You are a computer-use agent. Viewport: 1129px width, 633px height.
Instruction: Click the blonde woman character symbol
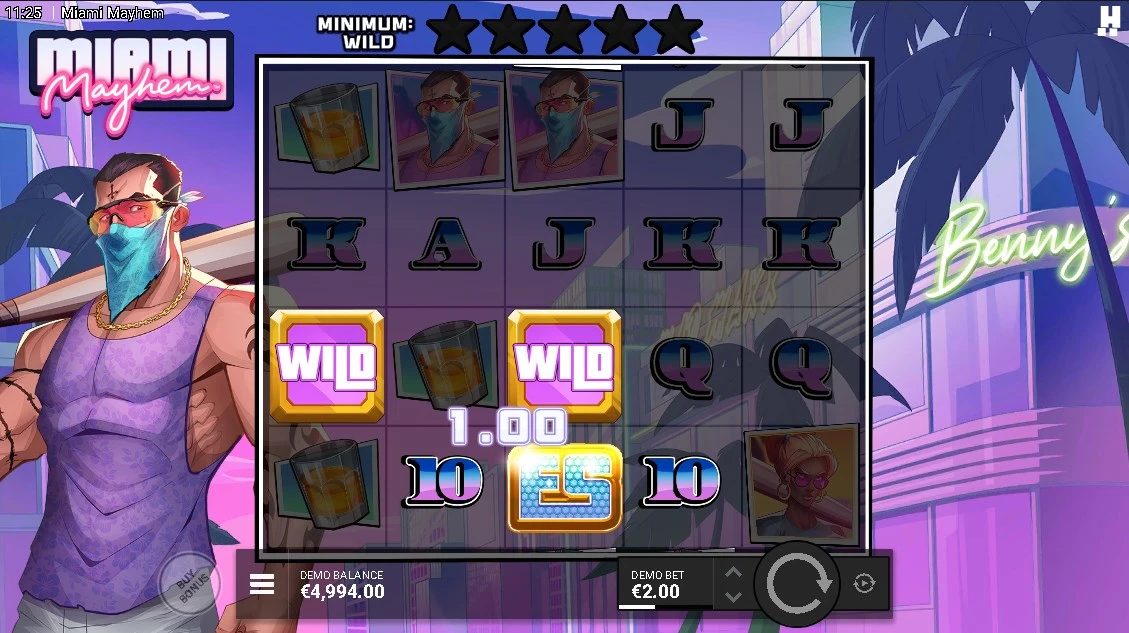coord(802,482)
